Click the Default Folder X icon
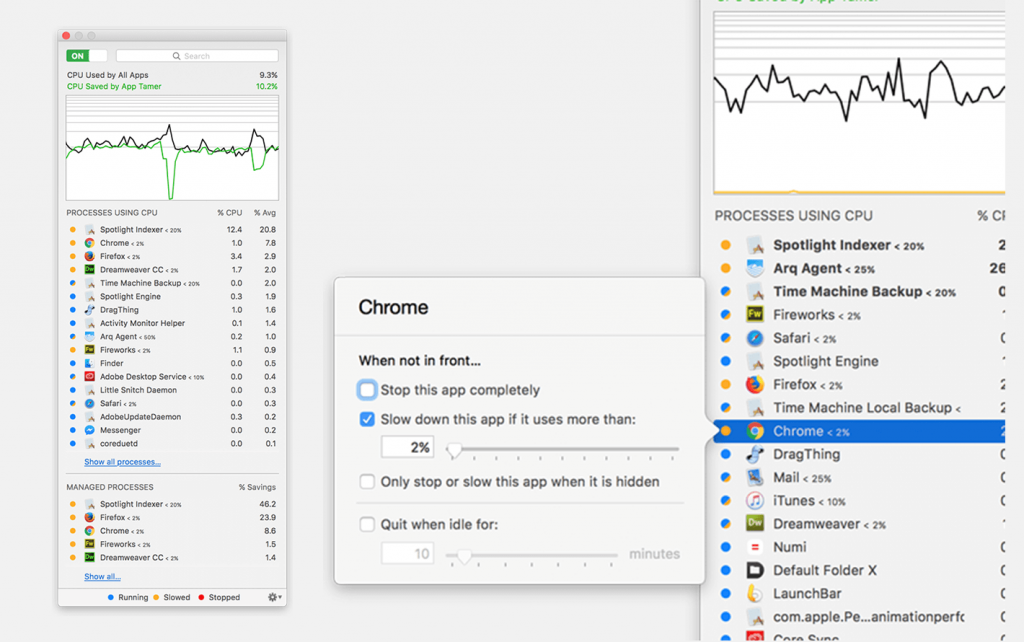 tap(755, 570)
